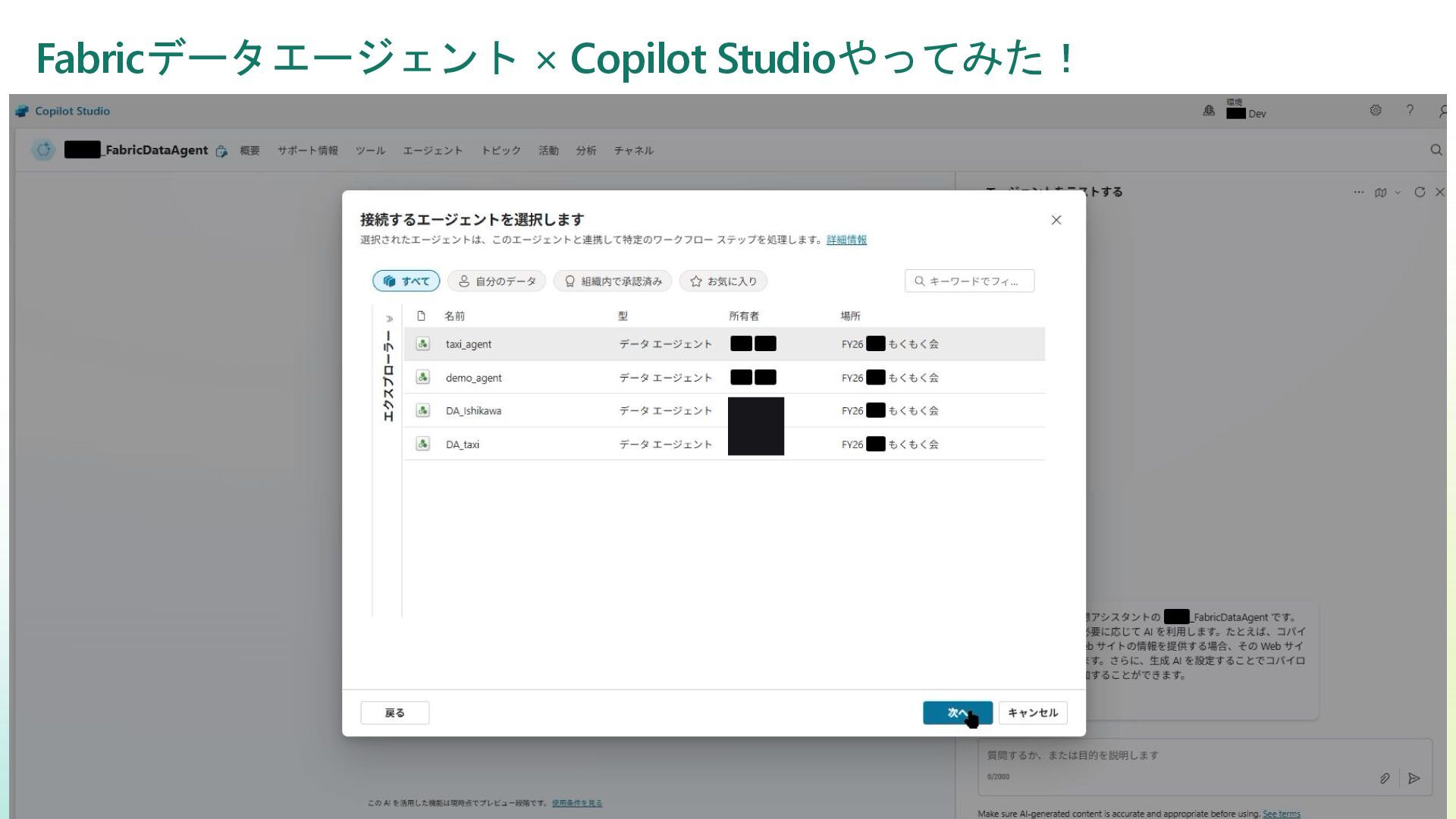Open the 分析 tab
The image size is (1456, 819).
tap(585, 151)
